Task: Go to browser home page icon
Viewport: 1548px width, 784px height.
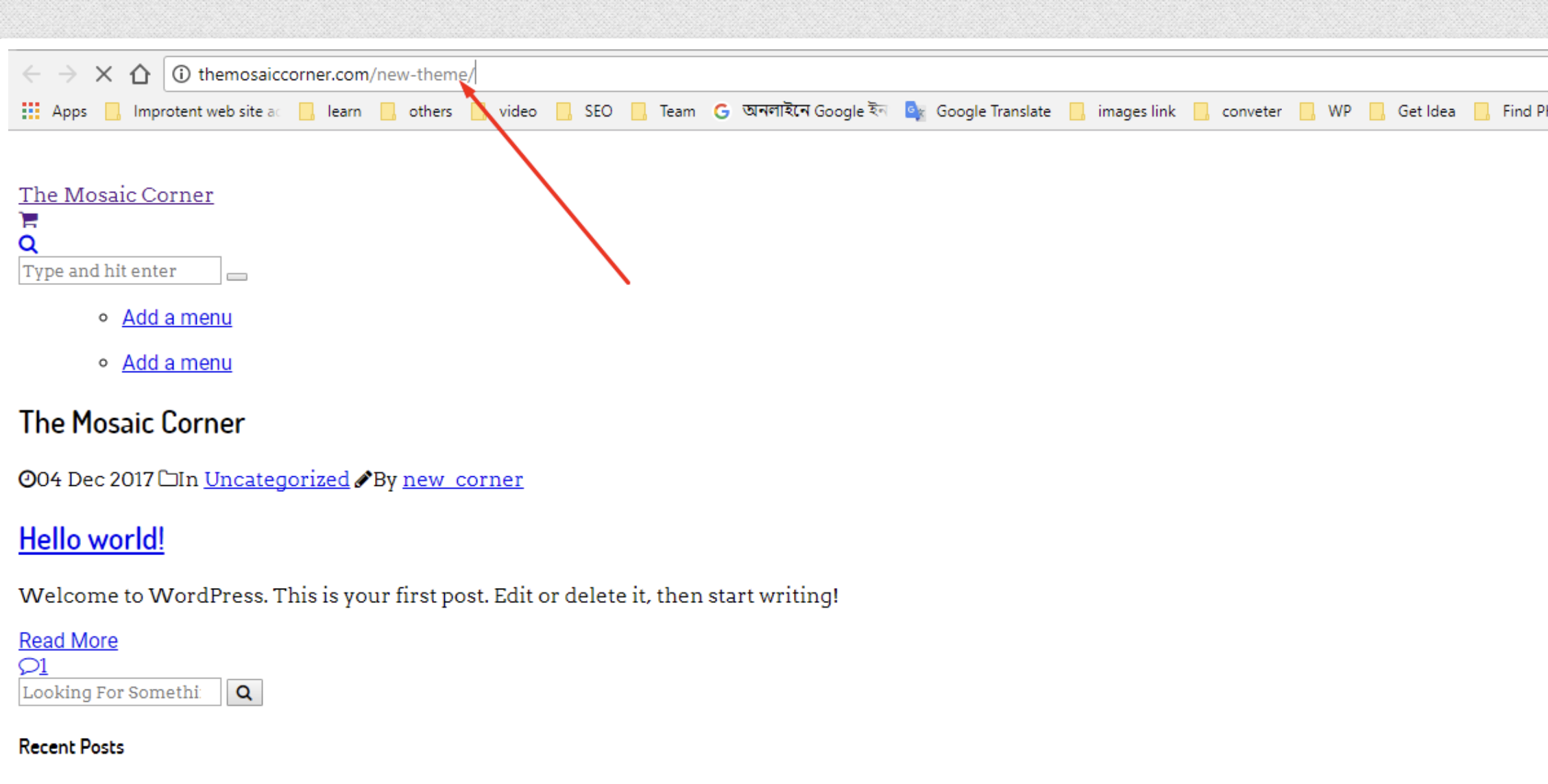Action: coord(140,74)
